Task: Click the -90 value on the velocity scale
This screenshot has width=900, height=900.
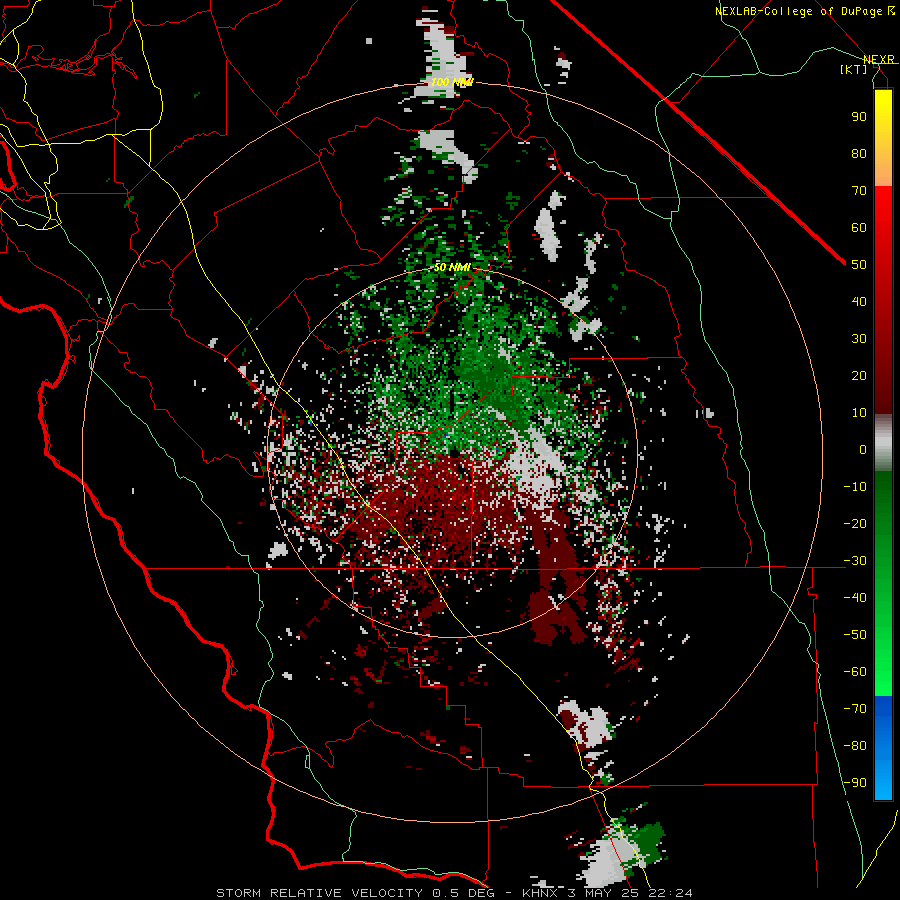Action: pyautogui.click(x=855, y=783)
